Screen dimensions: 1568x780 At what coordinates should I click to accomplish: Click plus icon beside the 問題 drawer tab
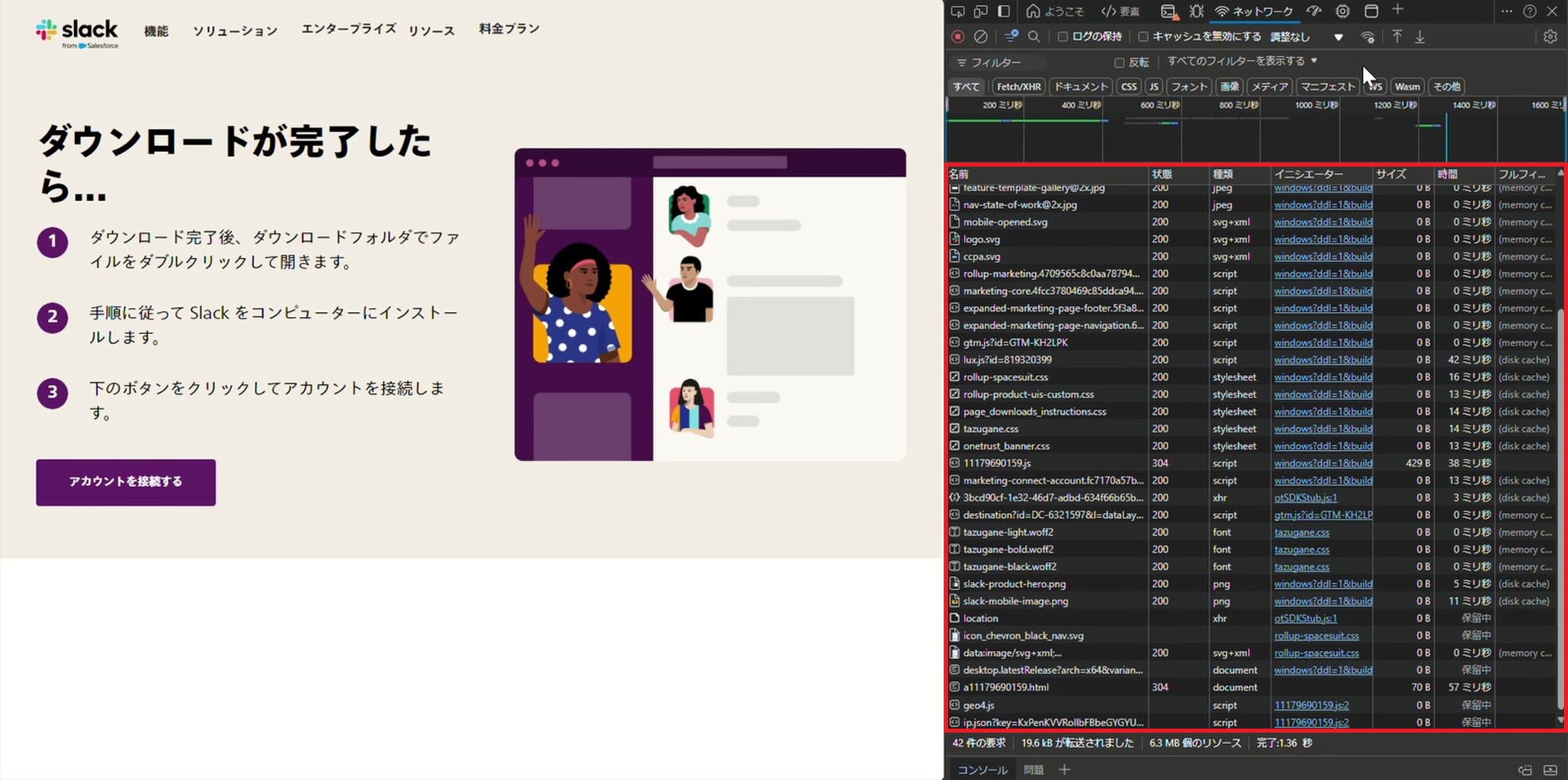pos(1064,769)
